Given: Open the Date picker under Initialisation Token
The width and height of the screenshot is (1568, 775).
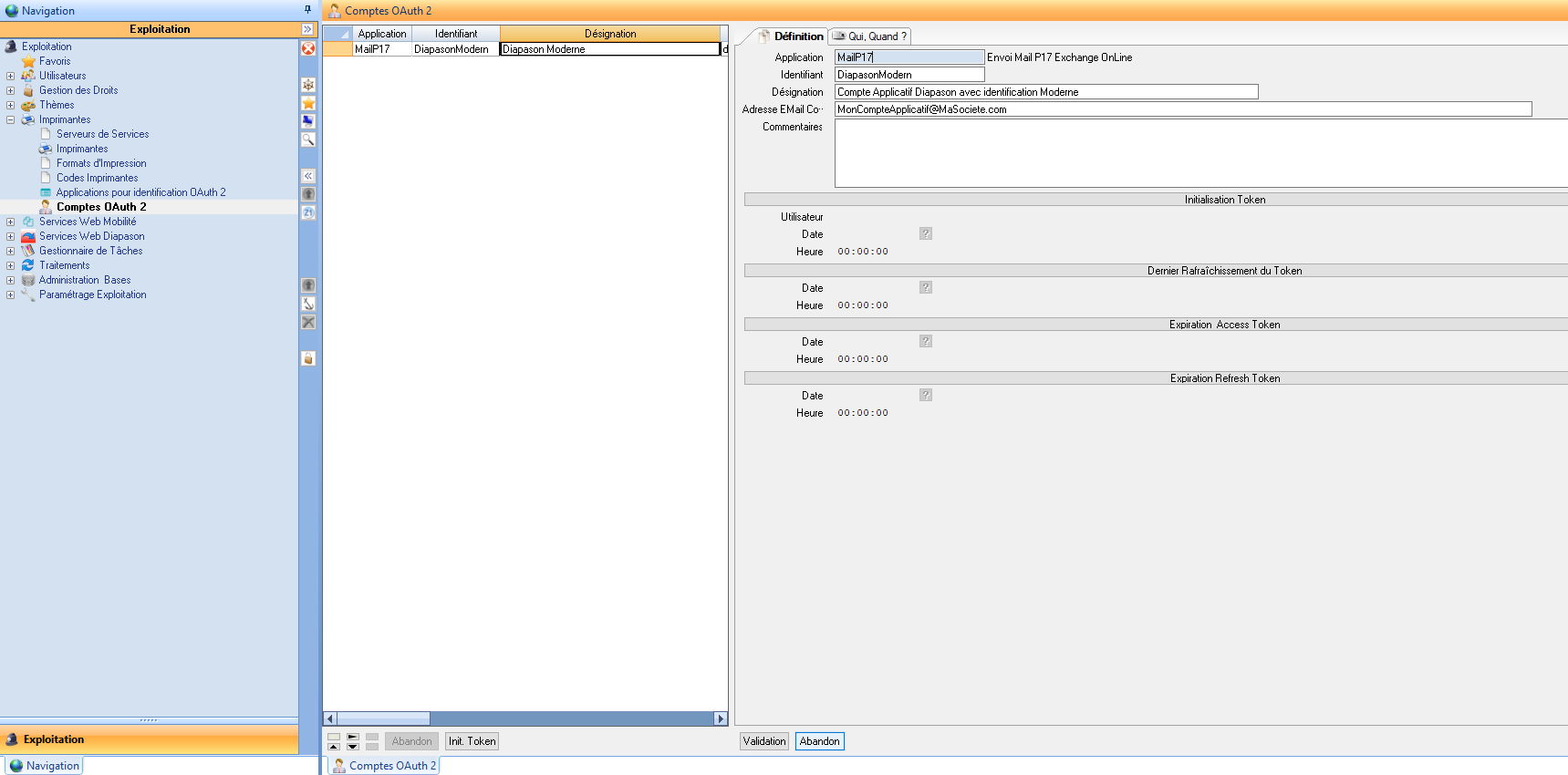Looking at the screenshot, I should click(925, 234).
